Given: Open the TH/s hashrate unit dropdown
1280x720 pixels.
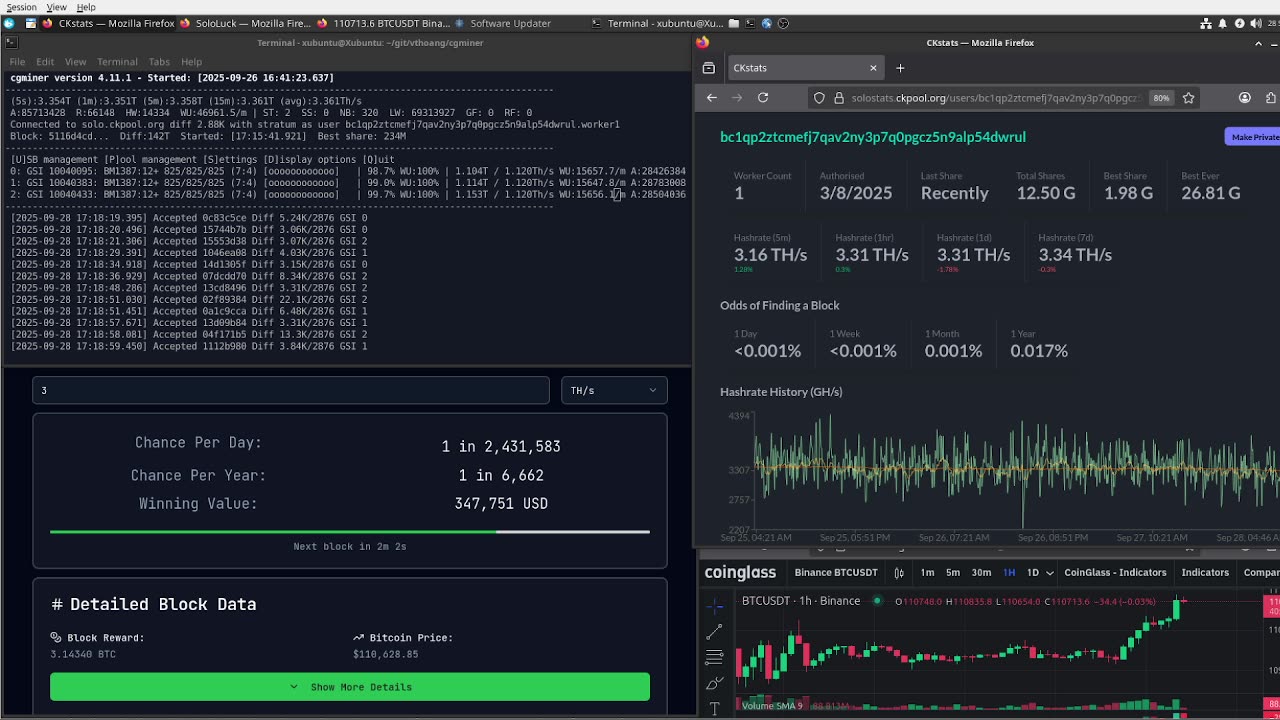Looking at the screenshot, I should 614,391.
